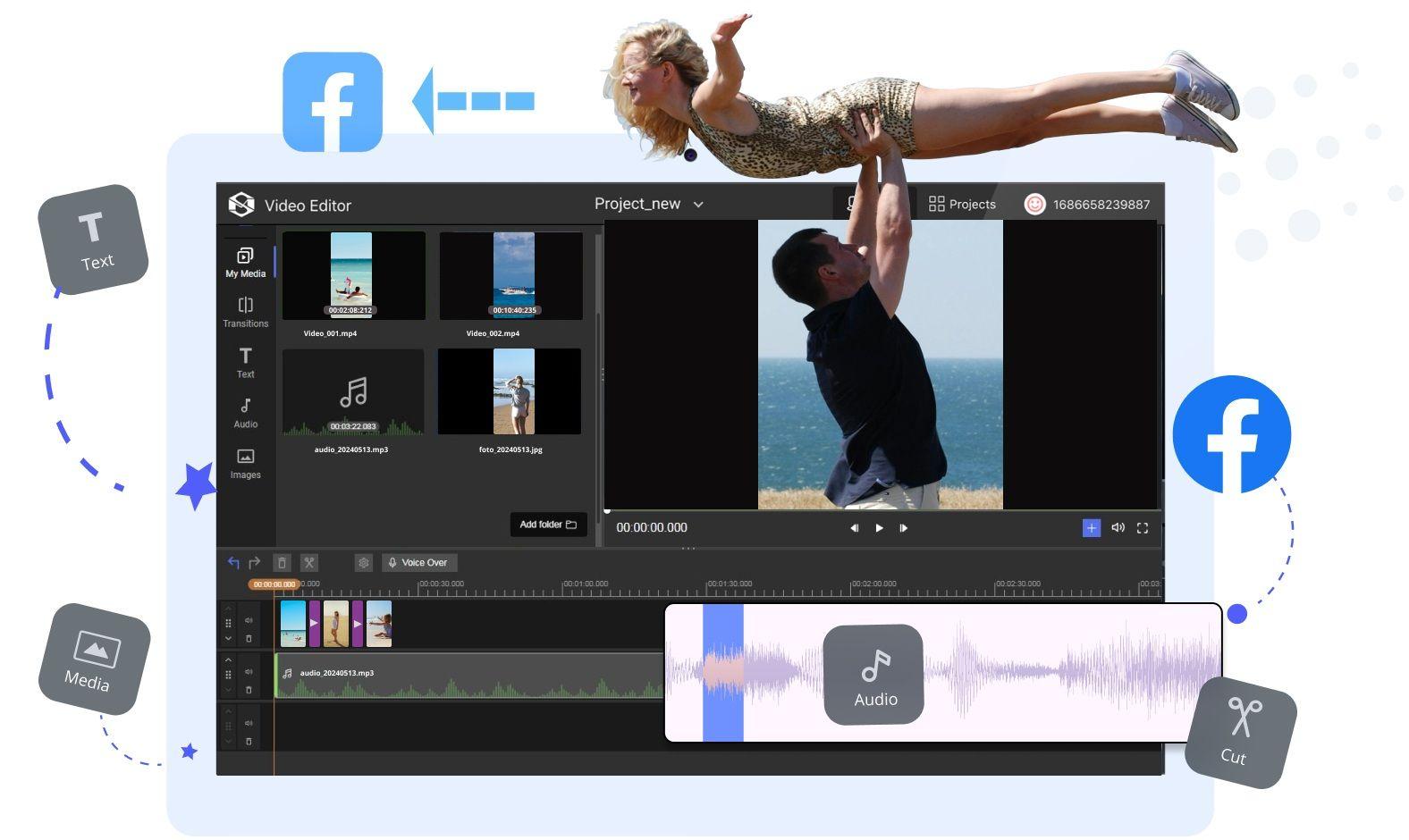Select the audio_20240513.mp3 media item
Viewport: 1409px width, 840px height.
pyautogui.click(x=353, y=391)
